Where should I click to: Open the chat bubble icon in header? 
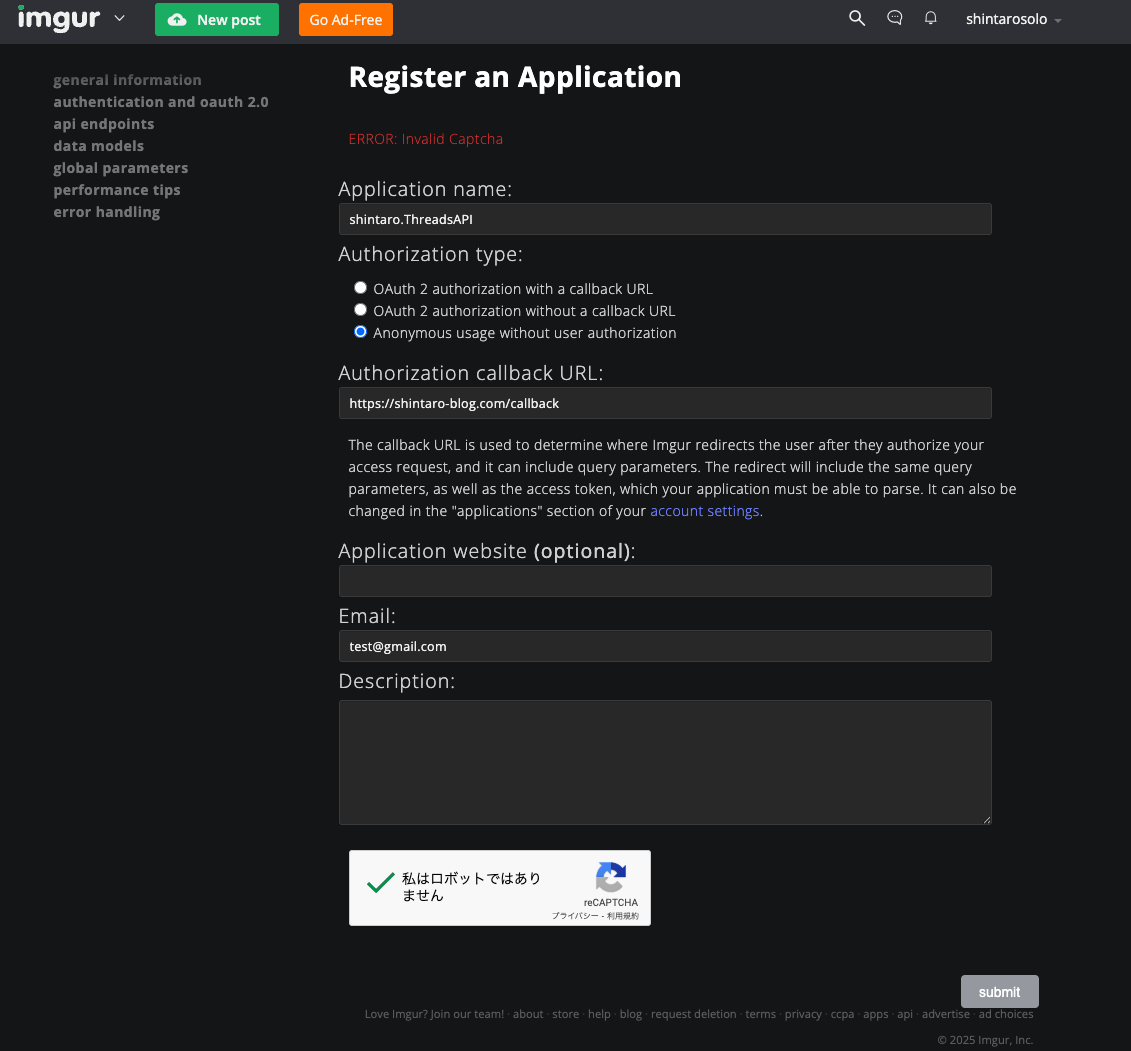(x=894, y=18)
